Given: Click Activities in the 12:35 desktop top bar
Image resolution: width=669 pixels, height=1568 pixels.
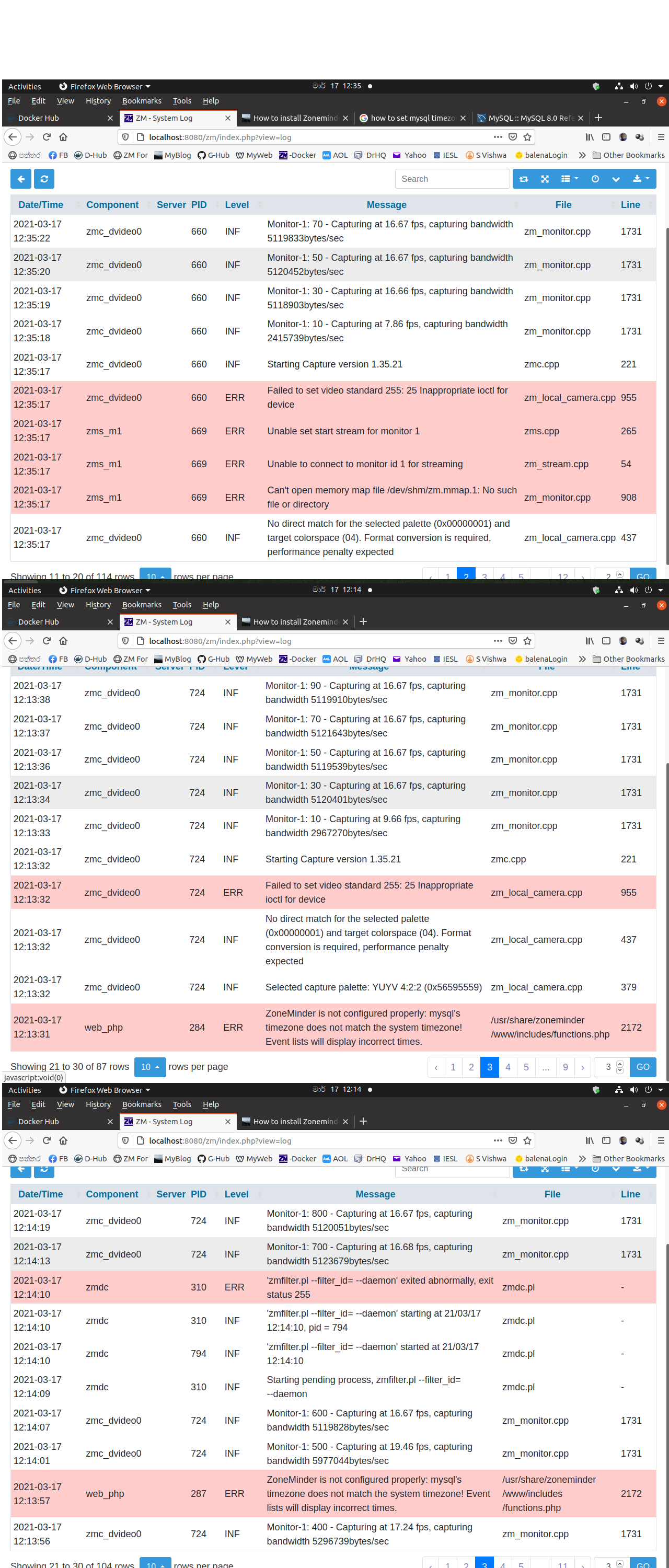Looking at the screenshot, I should pyautogui.click(x=25, y=86).
